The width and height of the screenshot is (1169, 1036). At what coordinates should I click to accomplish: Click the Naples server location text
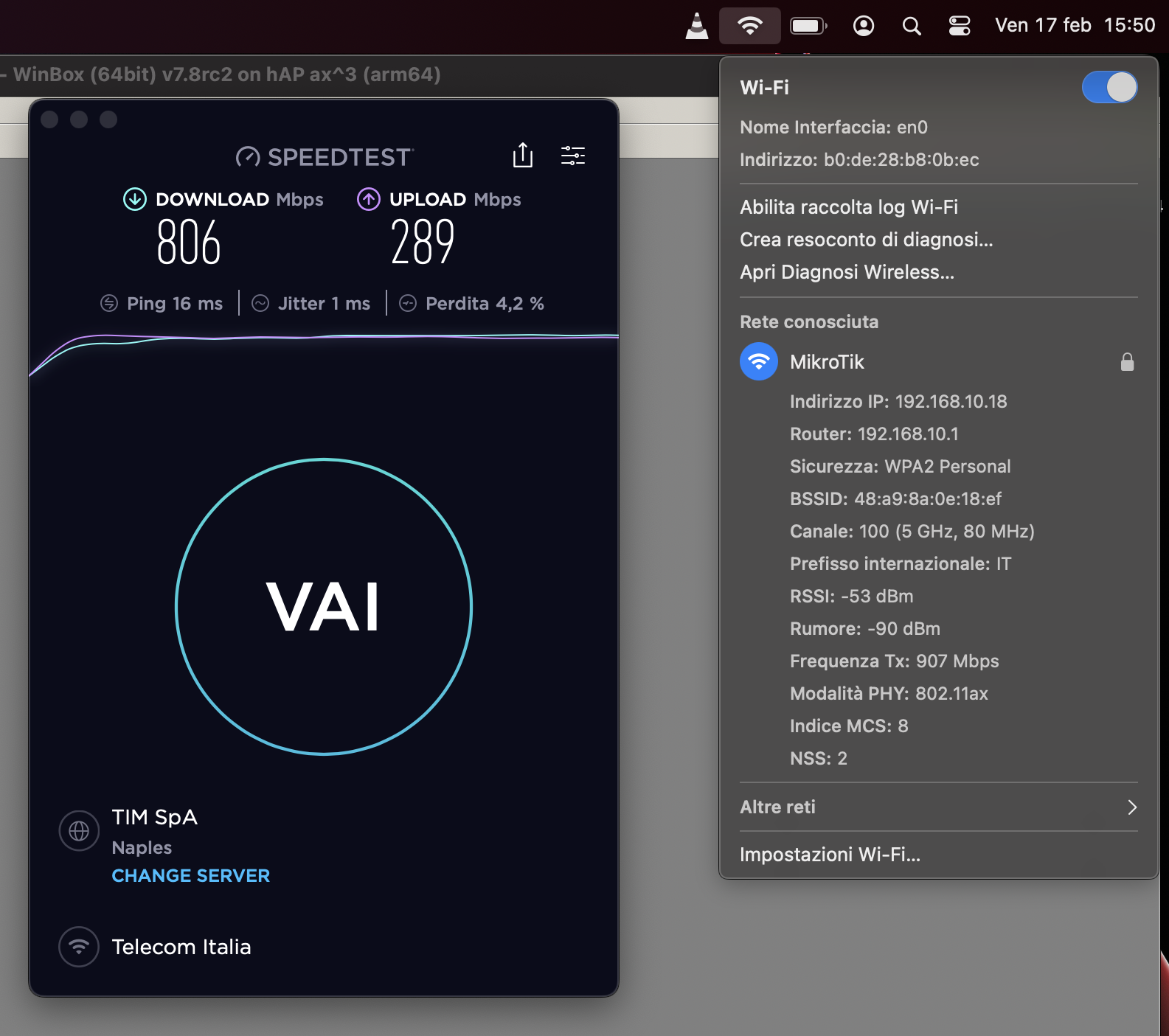click(142, 847)
